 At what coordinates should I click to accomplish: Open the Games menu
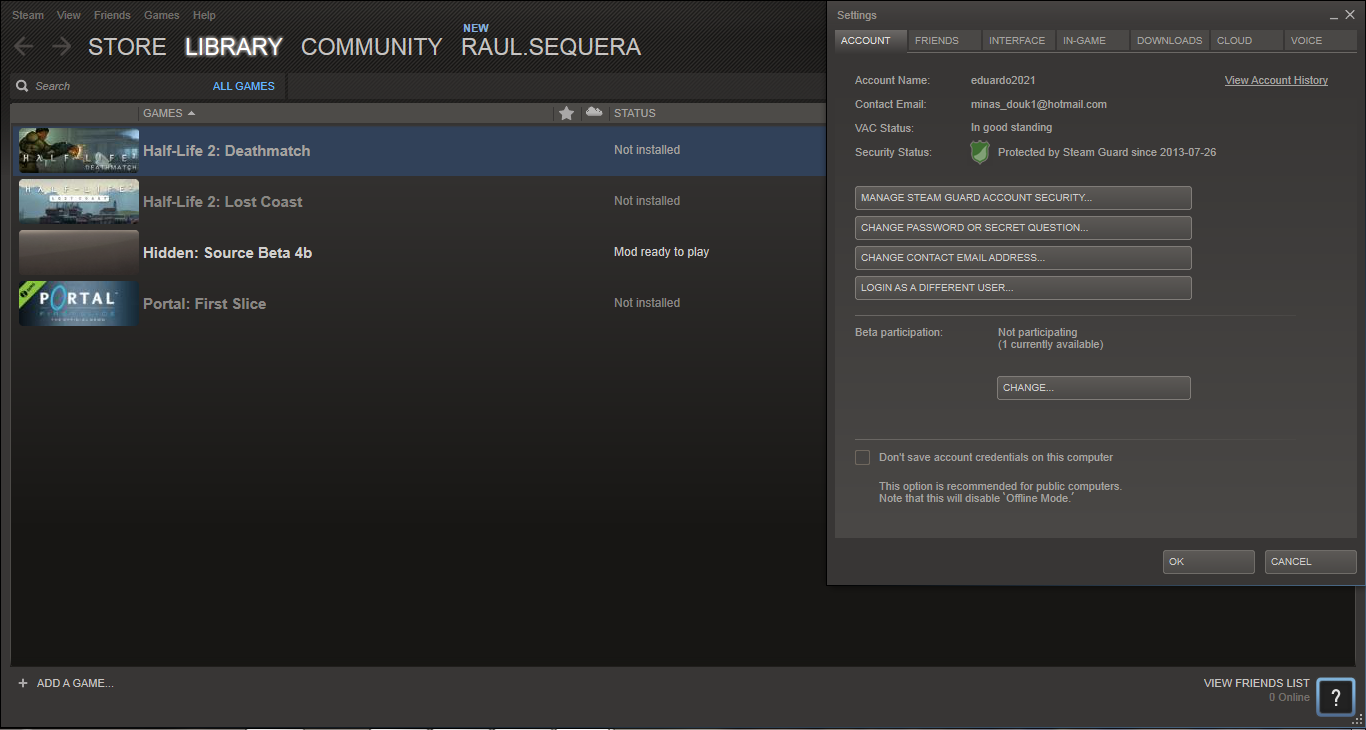click(162, 15)
